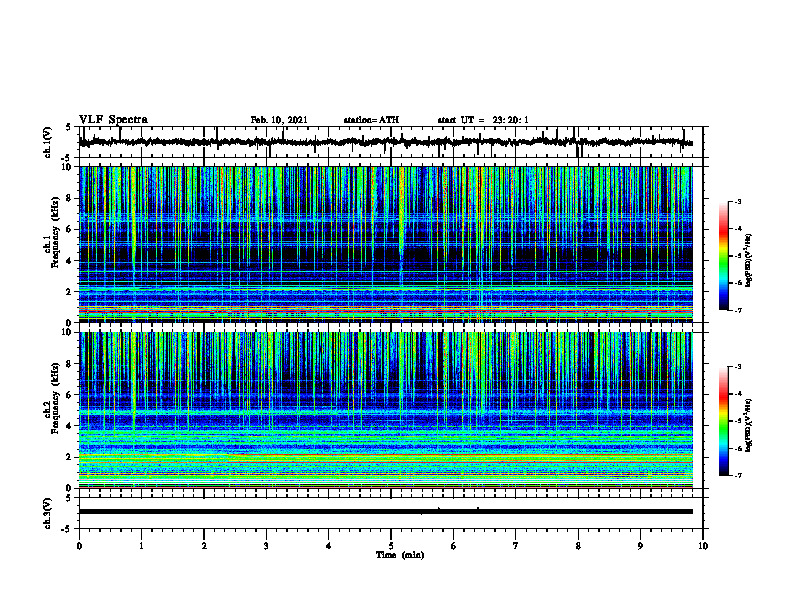Click the "-5" lower tick of ch.3(V) panel
This screenshot has height=612, width=792.
(x=67, y=529)
